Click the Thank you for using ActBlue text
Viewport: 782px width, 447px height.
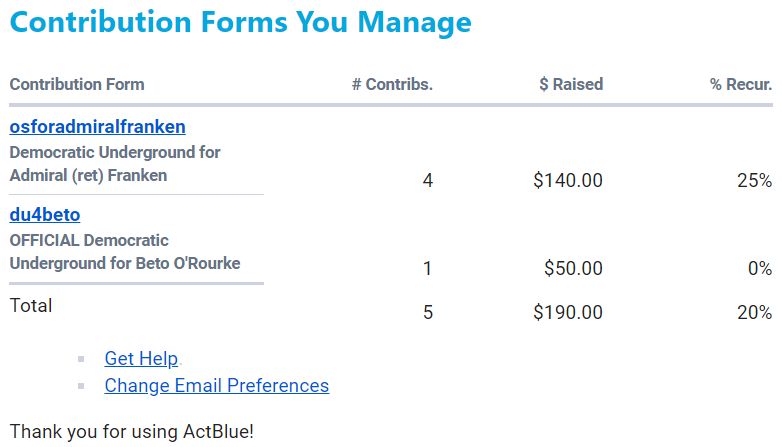pos(131,432)
